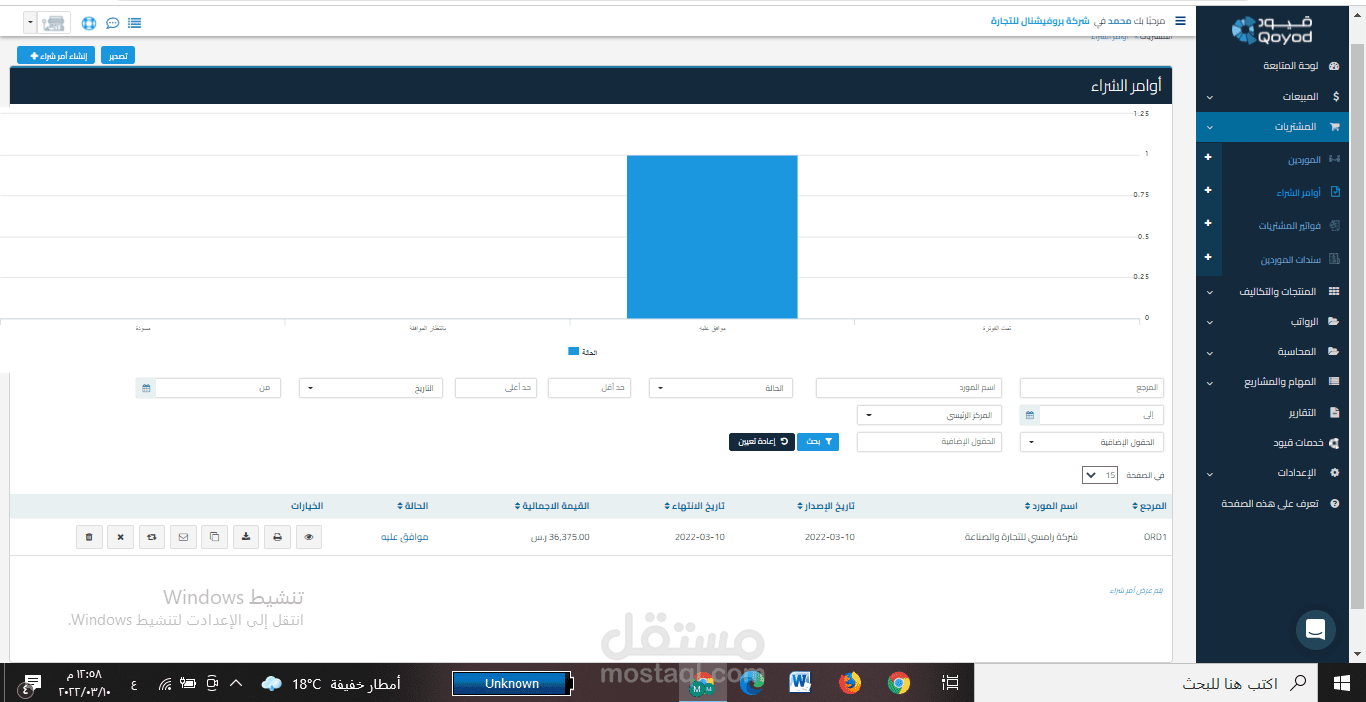Click calendar icon of إلى date field
The width and height of the screenshot is (1366, 702).
tap(1030, 415)
